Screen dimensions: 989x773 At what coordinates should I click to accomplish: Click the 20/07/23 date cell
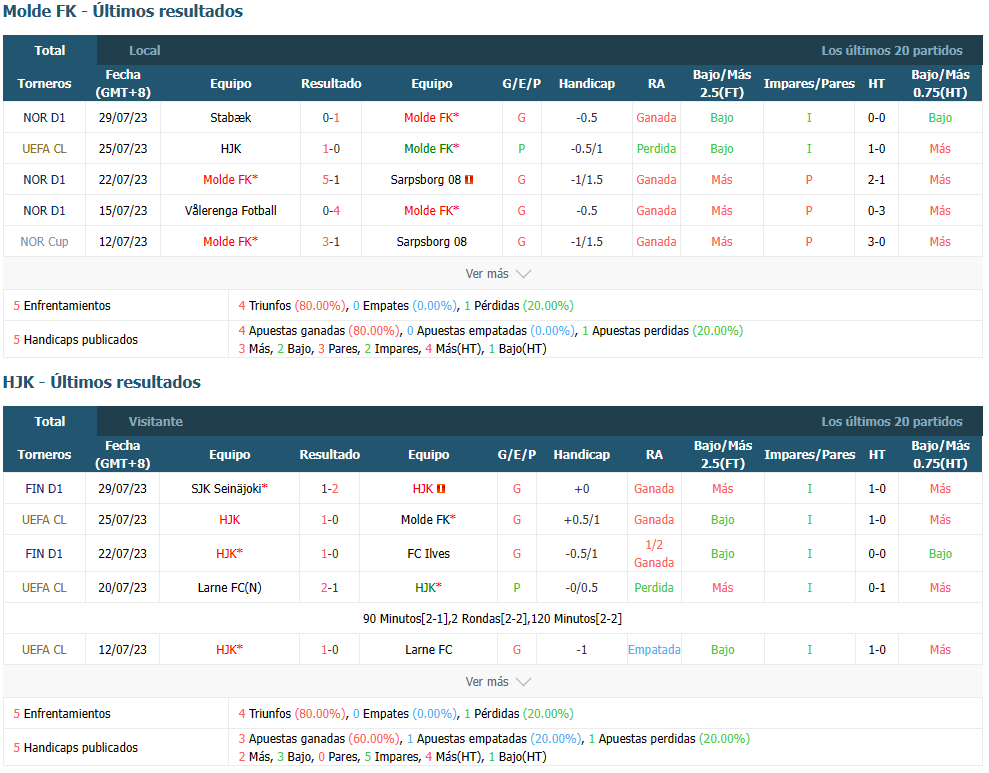tap(122, 588)
